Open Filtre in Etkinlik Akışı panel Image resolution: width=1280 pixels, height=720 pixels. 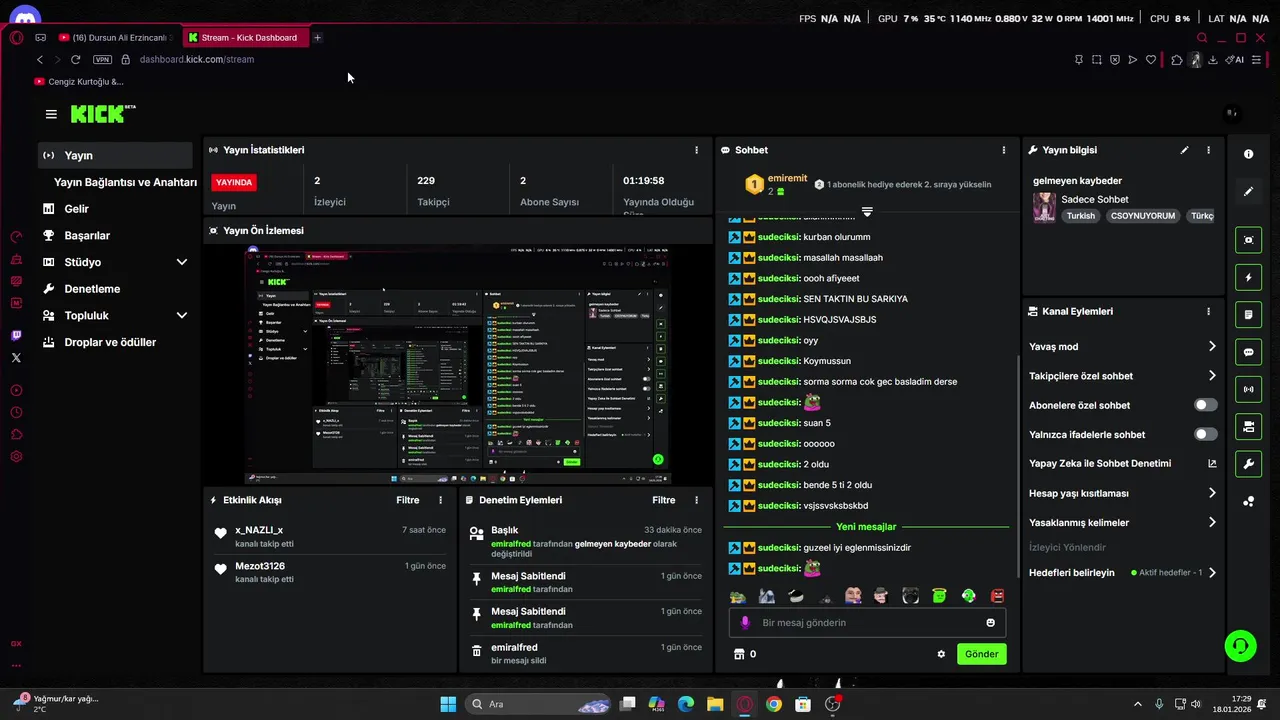pos(407,500)
